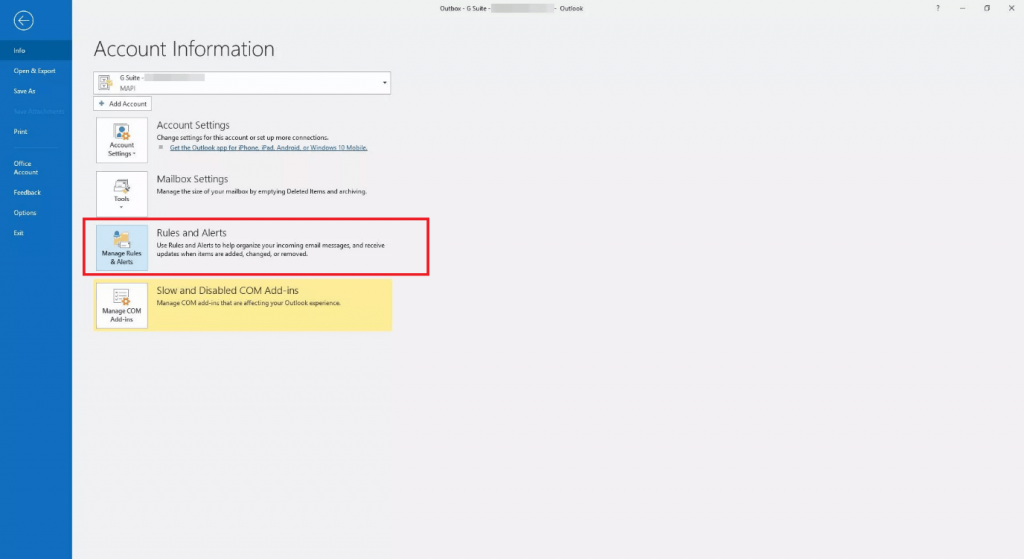Click Manage COM Add-ins button
The height and width of the screenshot is (559, 1024).
tap(121, 306)
